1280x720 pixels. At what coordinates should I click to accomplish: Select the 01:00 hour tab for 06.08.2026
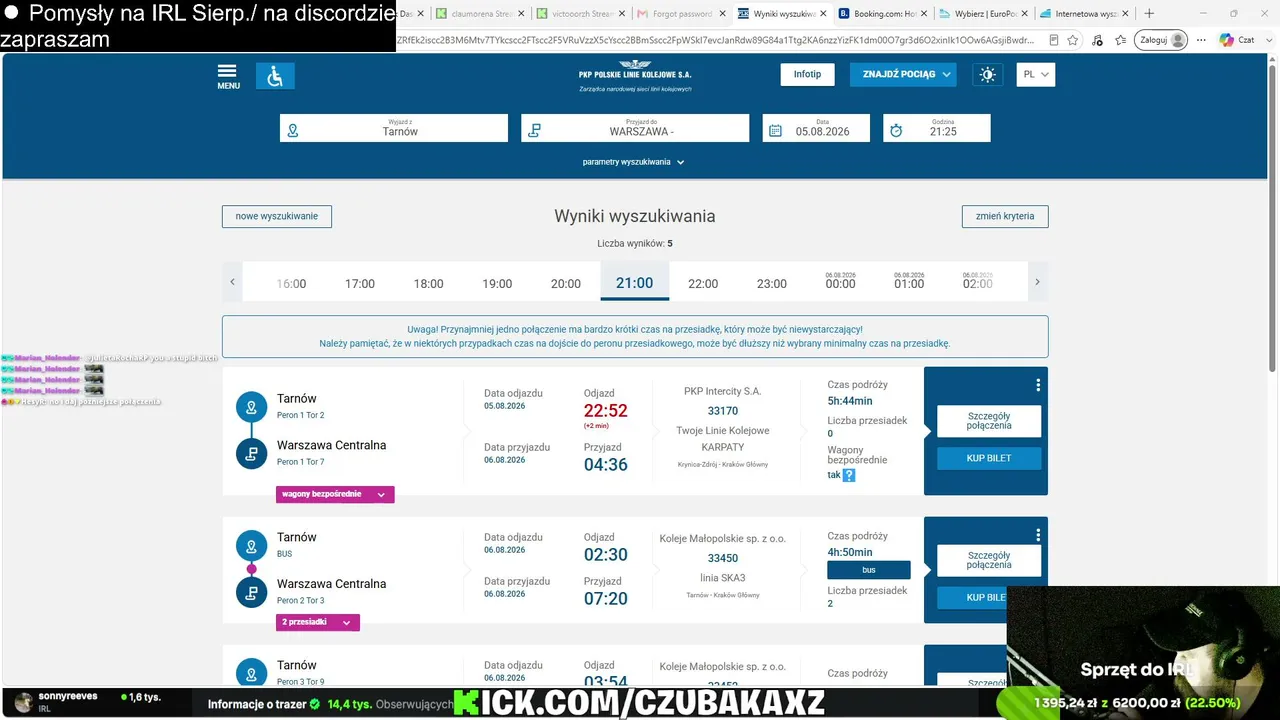909,281
